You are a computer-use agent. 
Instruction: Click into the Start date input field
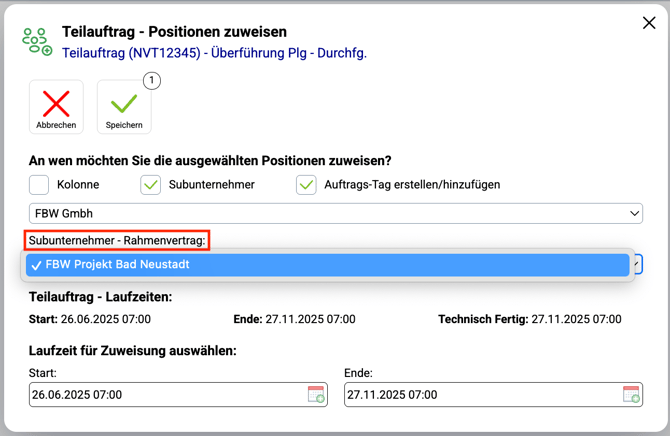pyautogui.click(x=165, y=394)
